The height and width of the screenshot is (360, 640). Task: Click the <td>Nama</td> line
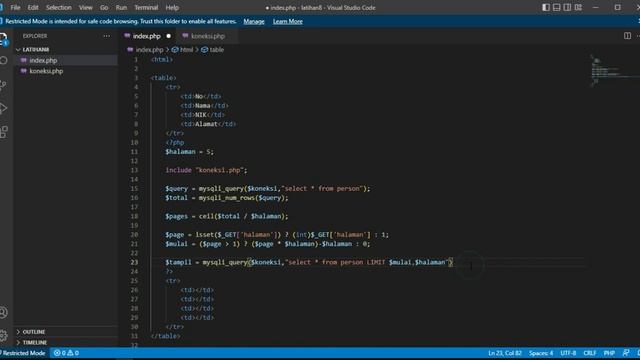tap(204, 106)
